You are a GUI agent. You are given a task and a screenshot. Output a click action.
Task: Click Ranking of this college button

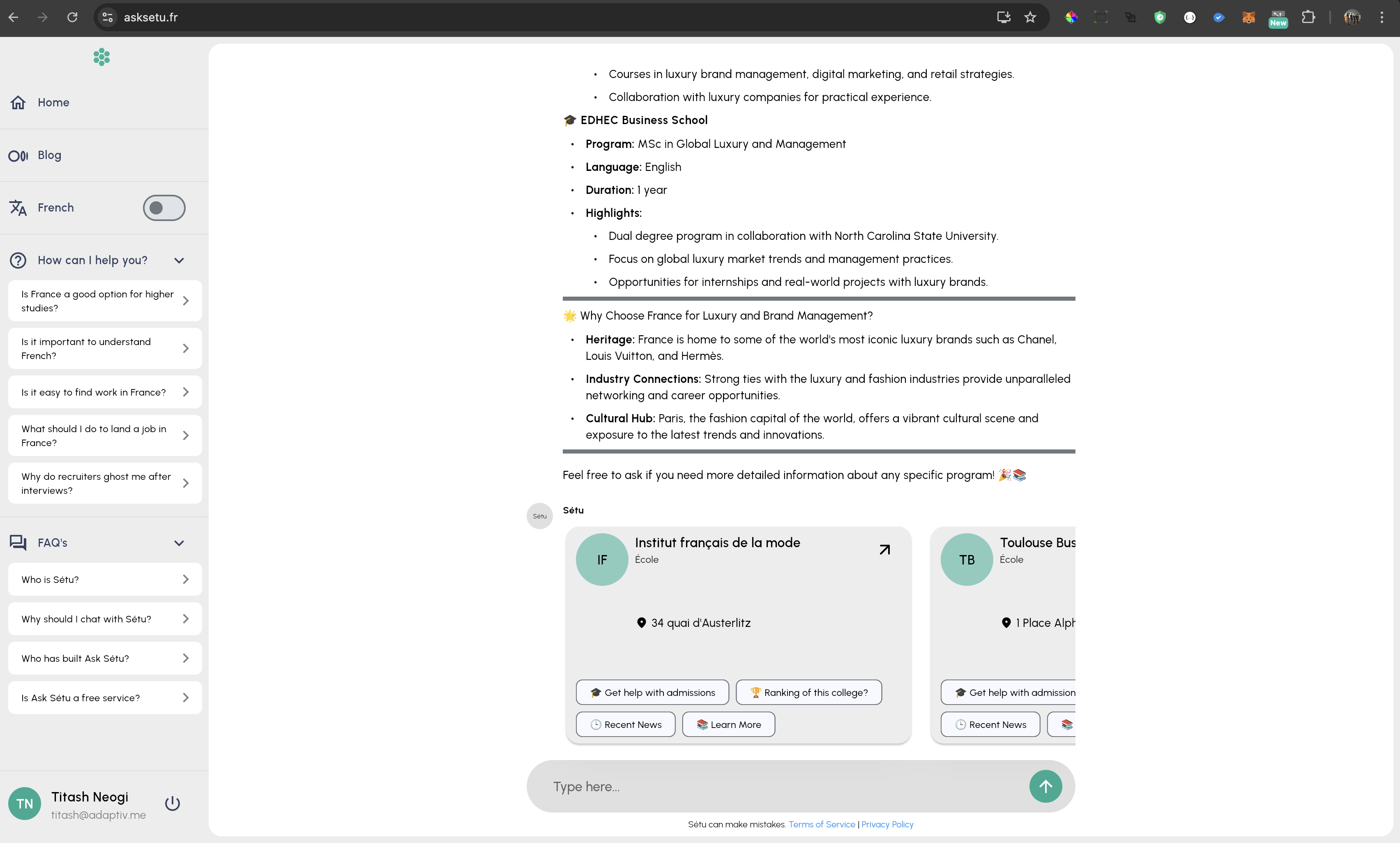click(808, 693)
